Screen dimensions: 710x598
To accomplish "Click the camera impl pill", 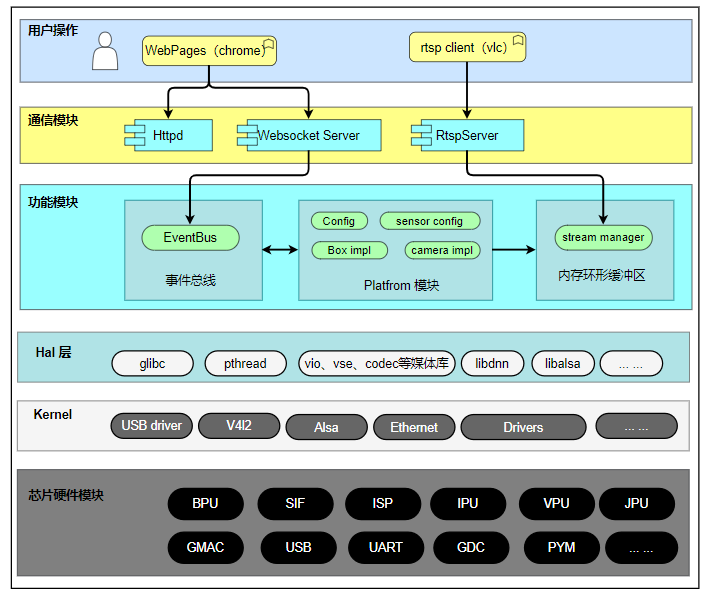I will (442, 250).
